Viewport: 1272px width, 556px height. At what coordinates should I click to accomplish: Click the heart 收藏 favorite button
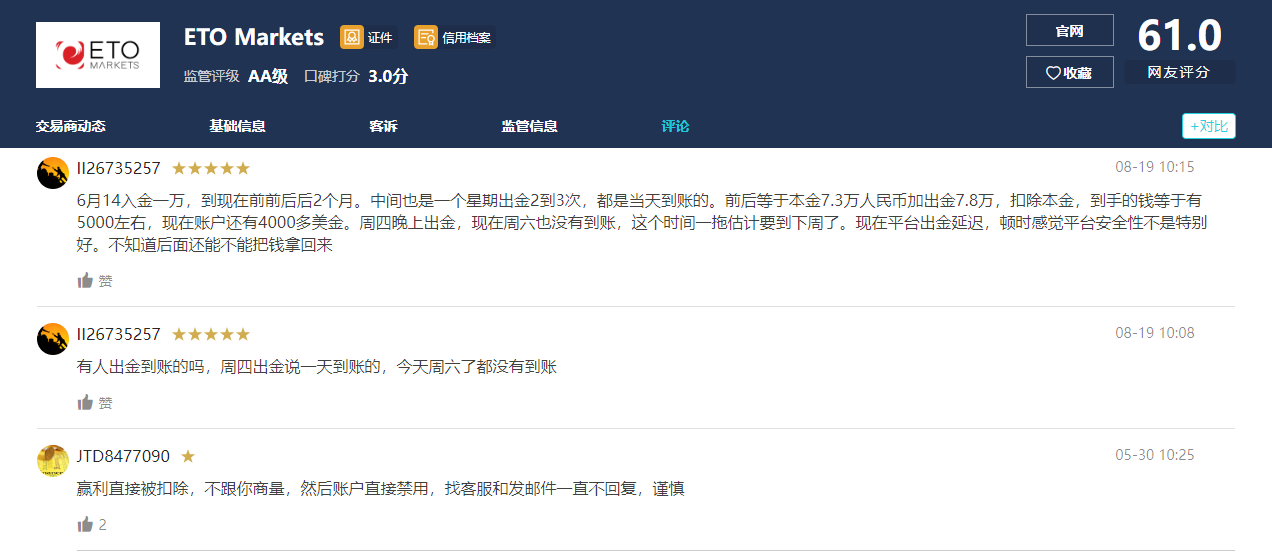pyautogui.click(x=1069, y=72)
